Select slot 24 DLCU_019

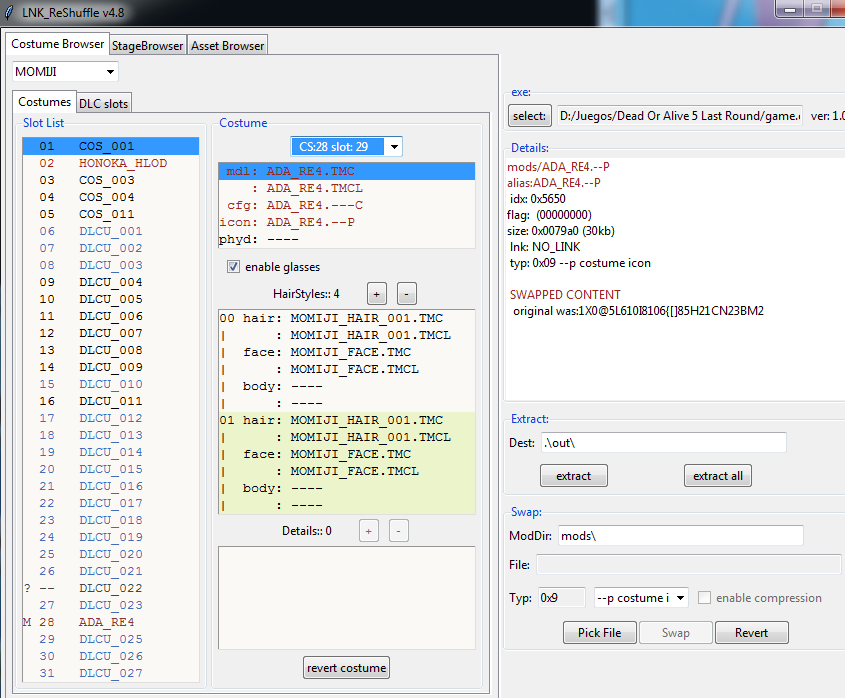tap(110, 537)
